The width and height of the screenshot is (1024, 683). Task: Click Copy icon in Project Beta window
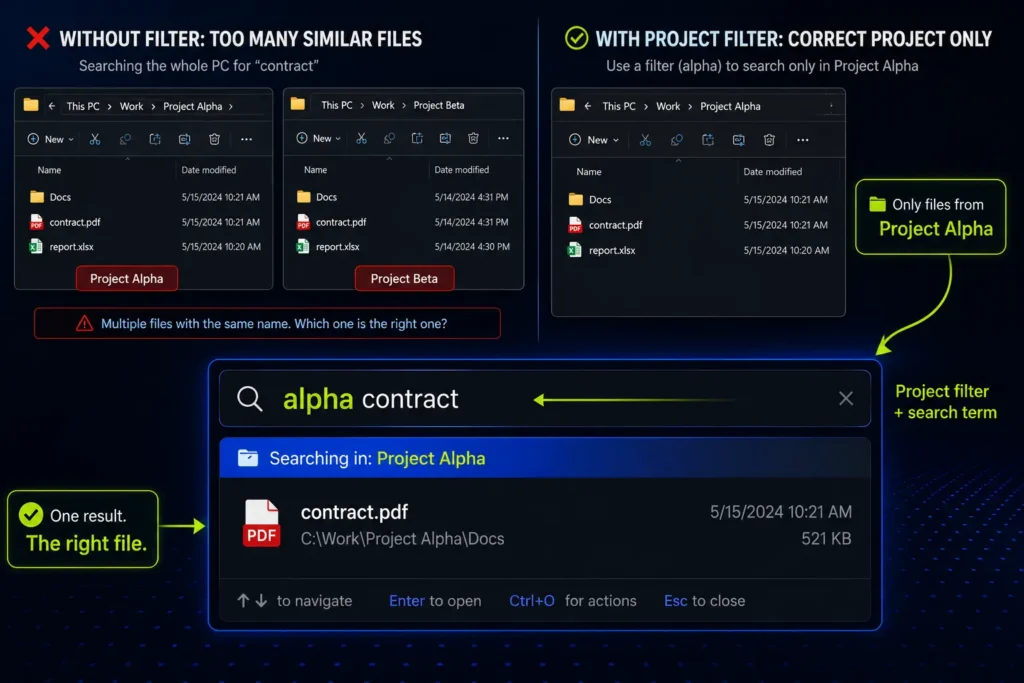click(x=389, y=138)
